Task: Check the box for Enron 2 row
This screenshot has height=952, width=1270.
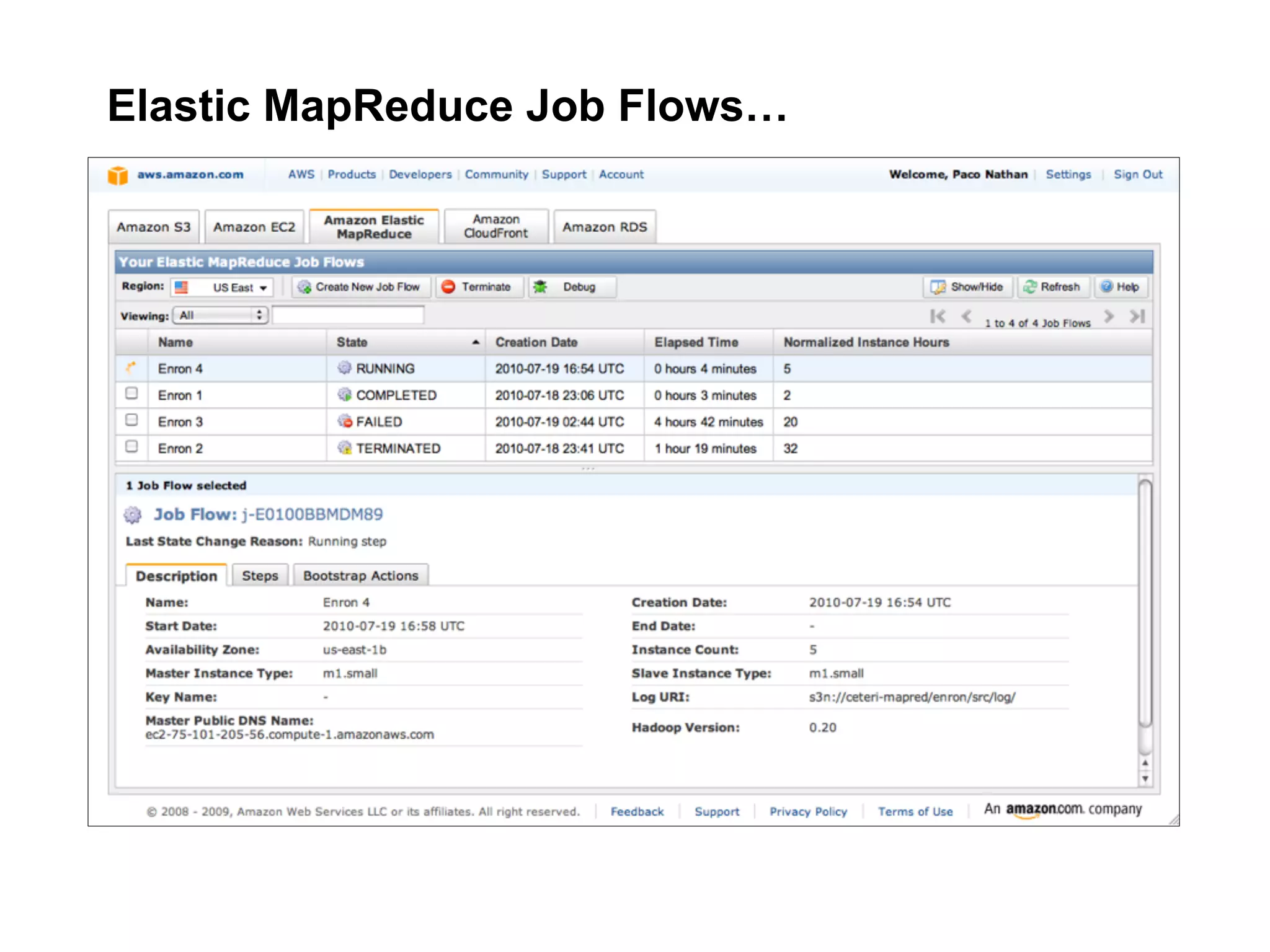Action: point(131,447)
